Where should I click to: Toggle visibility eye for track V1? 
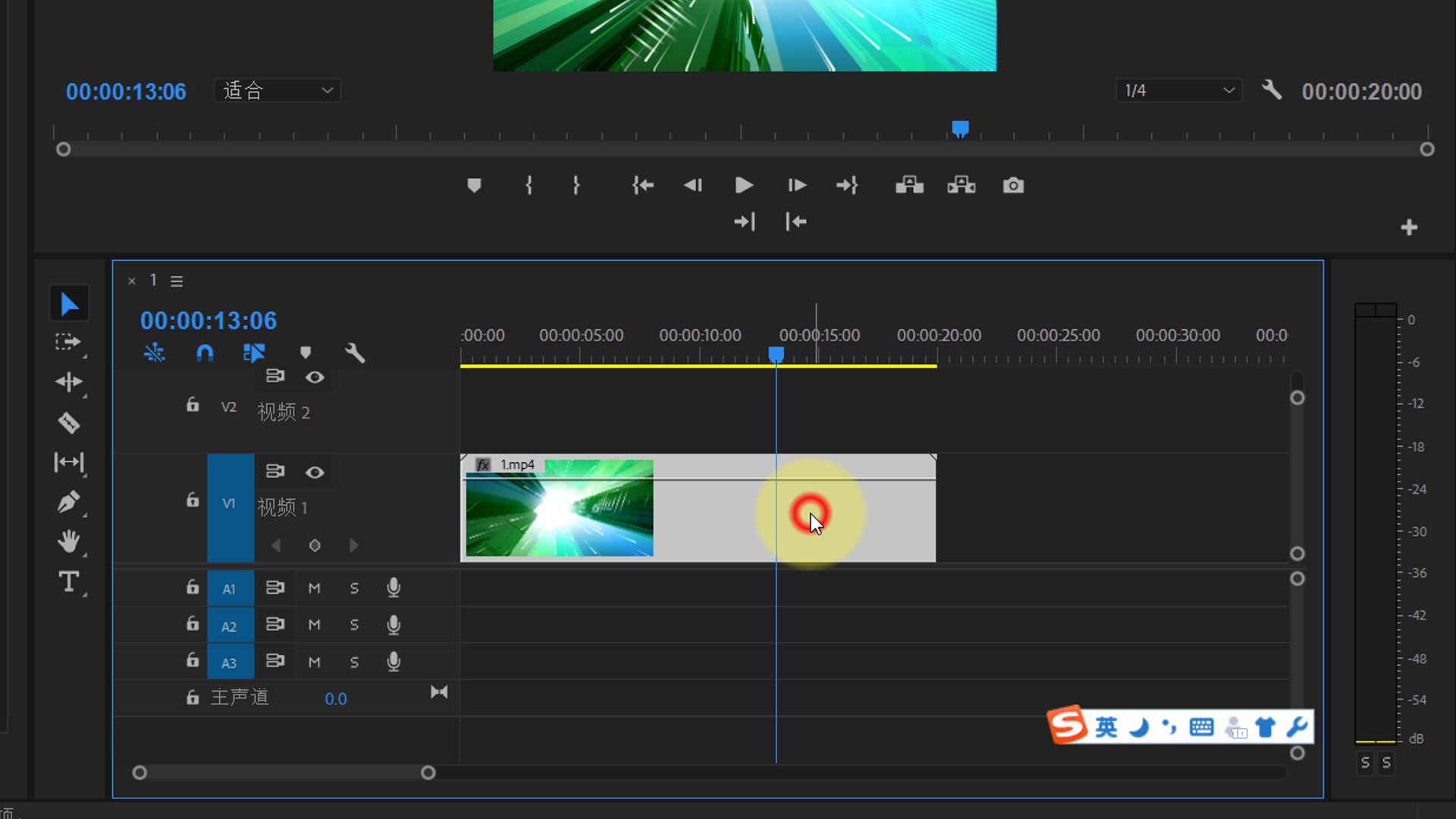(315, 472)
